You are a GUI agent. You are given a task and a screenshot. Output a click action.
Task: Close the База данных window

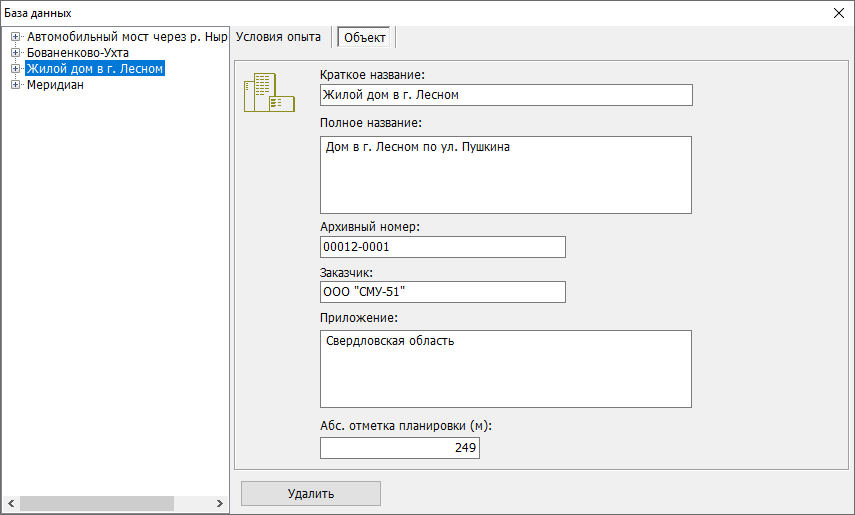pyautogui.click(x=838, y=13)
